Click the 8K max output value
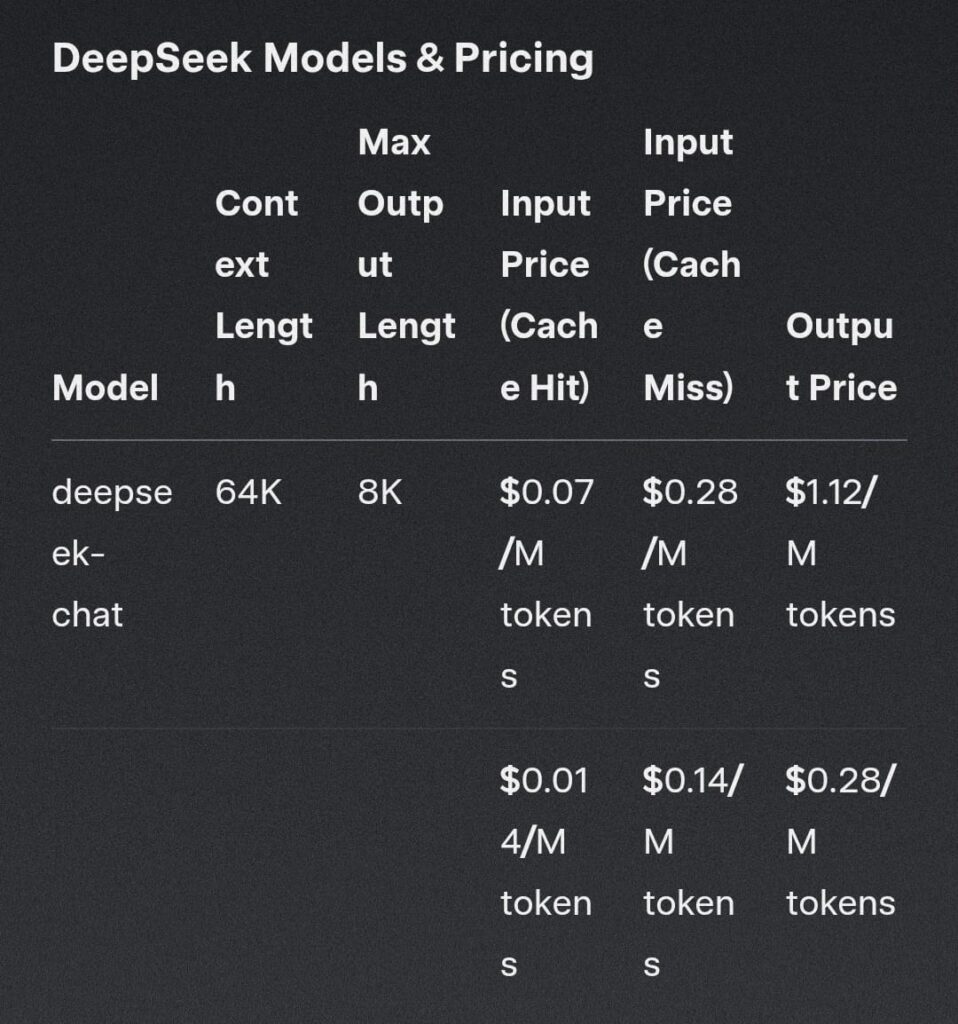Viewport: 958px width, 1024px height. point(379,492)
